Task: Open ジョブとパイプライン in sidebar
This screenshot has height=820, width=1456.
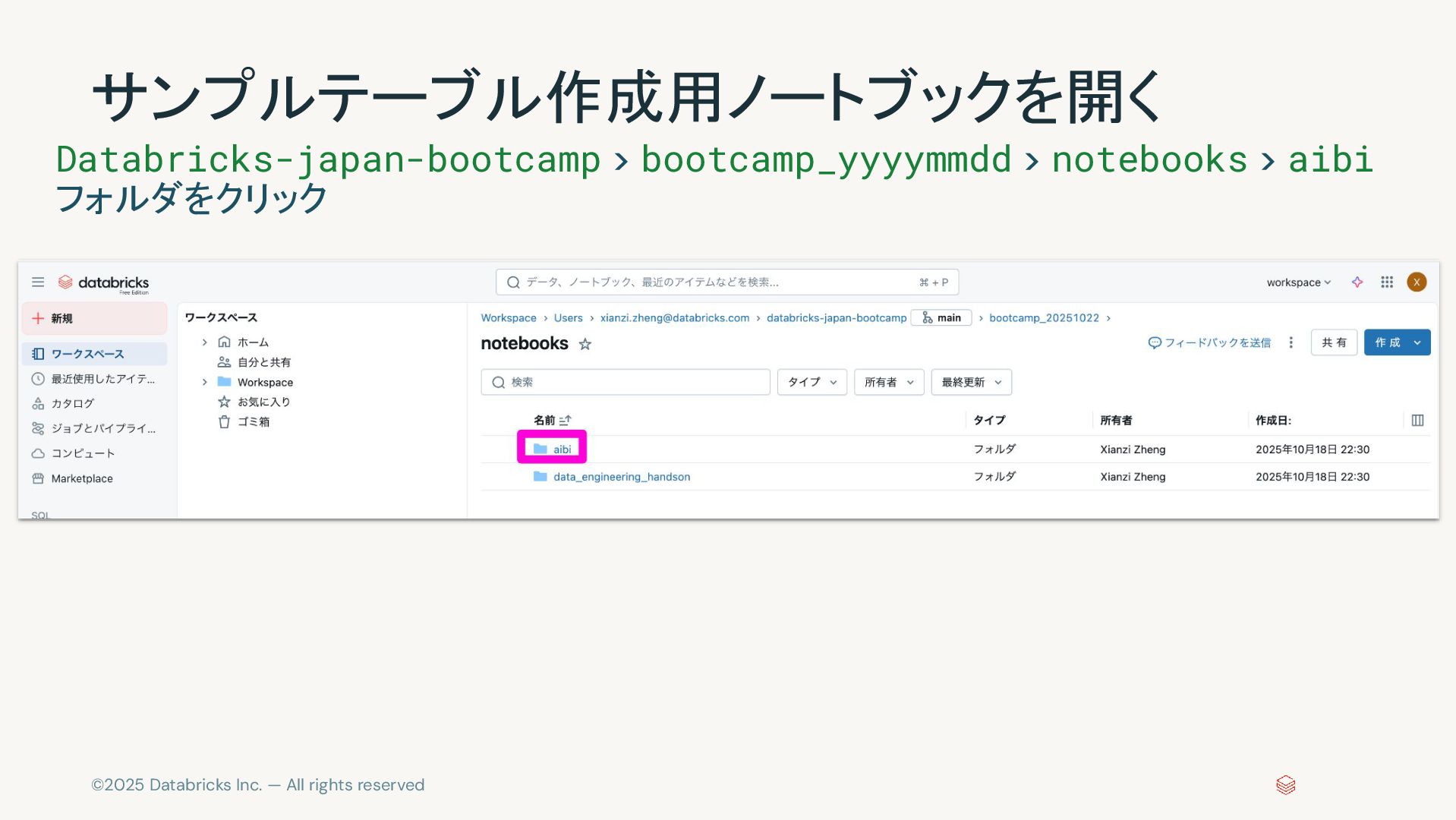Action: 95,428
